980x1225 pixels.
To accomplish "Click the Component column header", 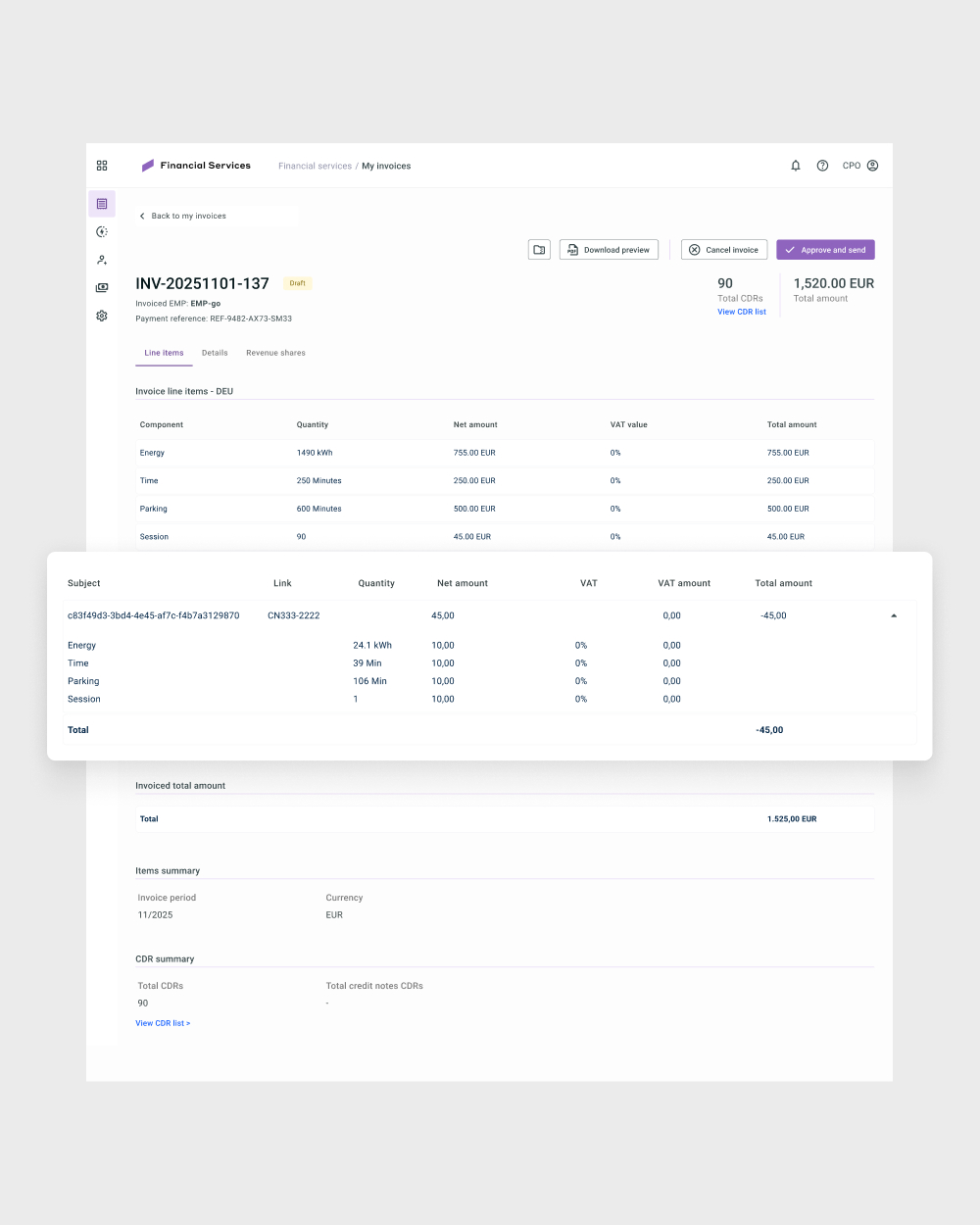I will [x=162, y=424].
